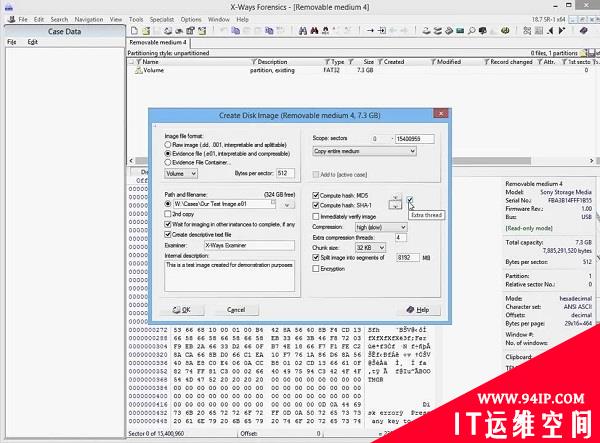Open the Specialist menu
Image resolution: width=600 pixels, height=443 pixels.
pos(161,19)
